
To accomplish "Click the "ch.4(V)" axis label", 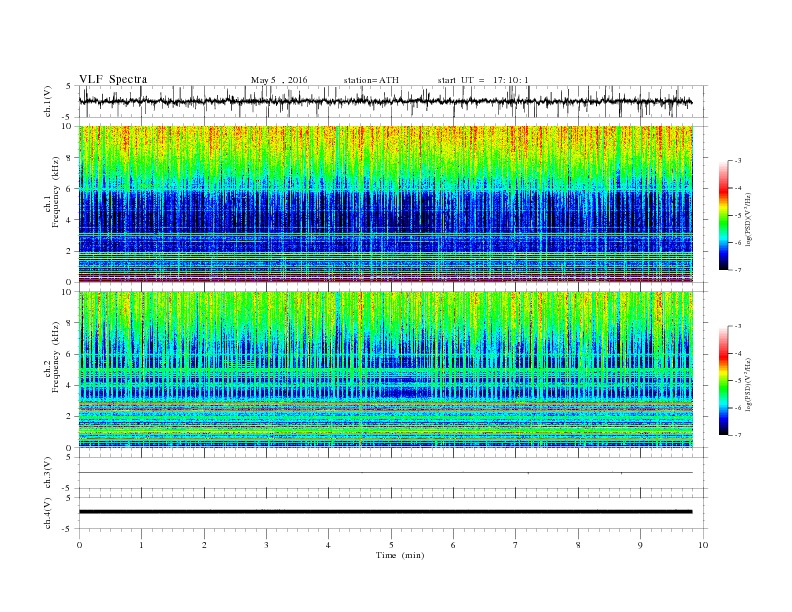I will click(x=47, y=513).
